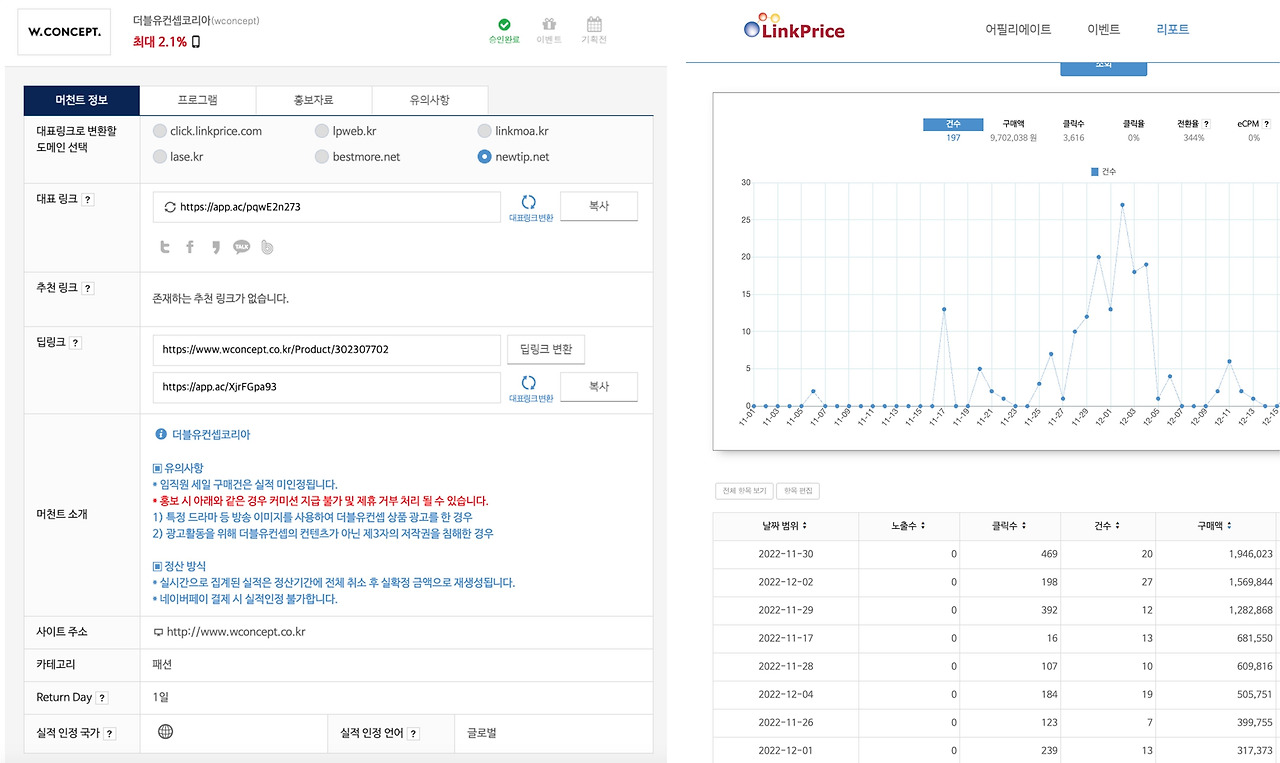Click 대표링크변환 refresh icon next to the main link
Image resolution: width=1280 pixels, height=763 pixels.
[529, 201]
